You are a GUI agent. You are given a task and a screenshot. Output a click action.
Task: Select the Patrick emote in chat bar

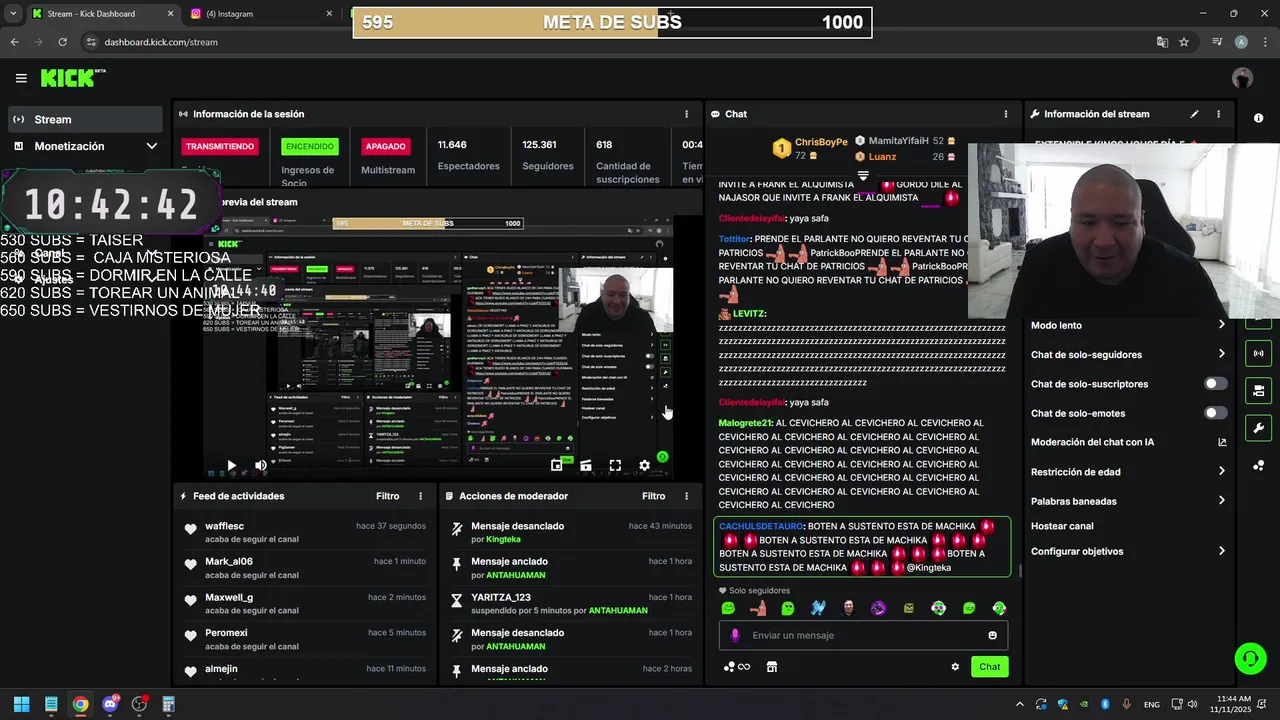click(758, 608)
